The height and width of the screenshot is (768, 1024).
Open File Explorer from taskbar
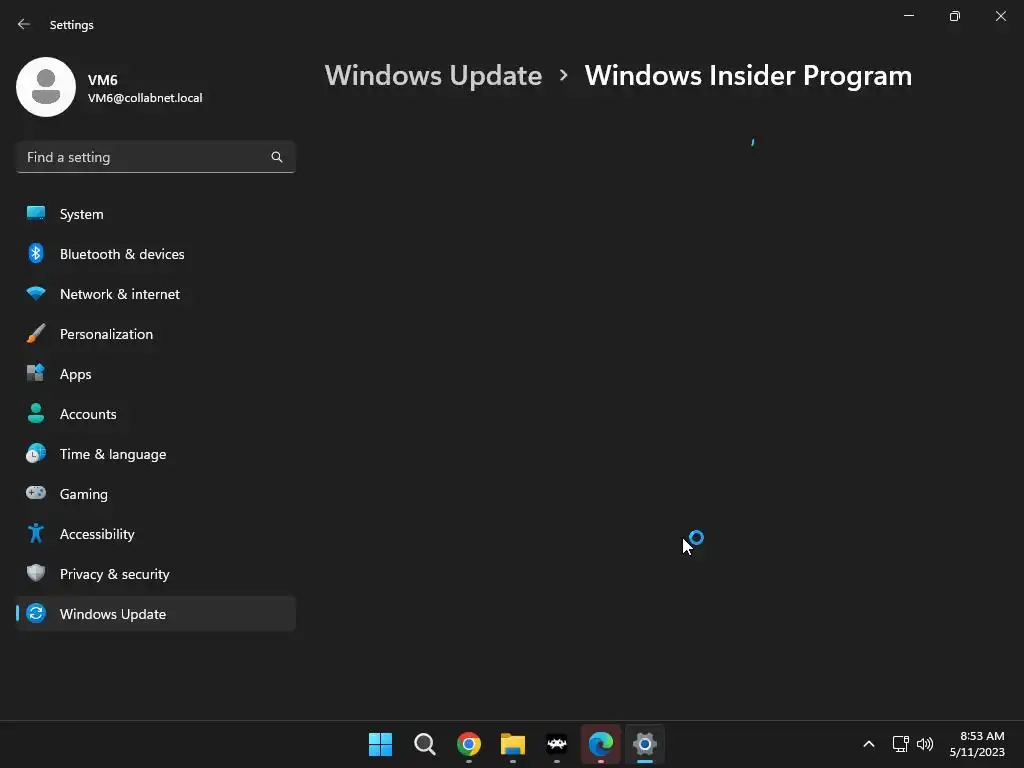pyautogui.click(x=513, y=744)
